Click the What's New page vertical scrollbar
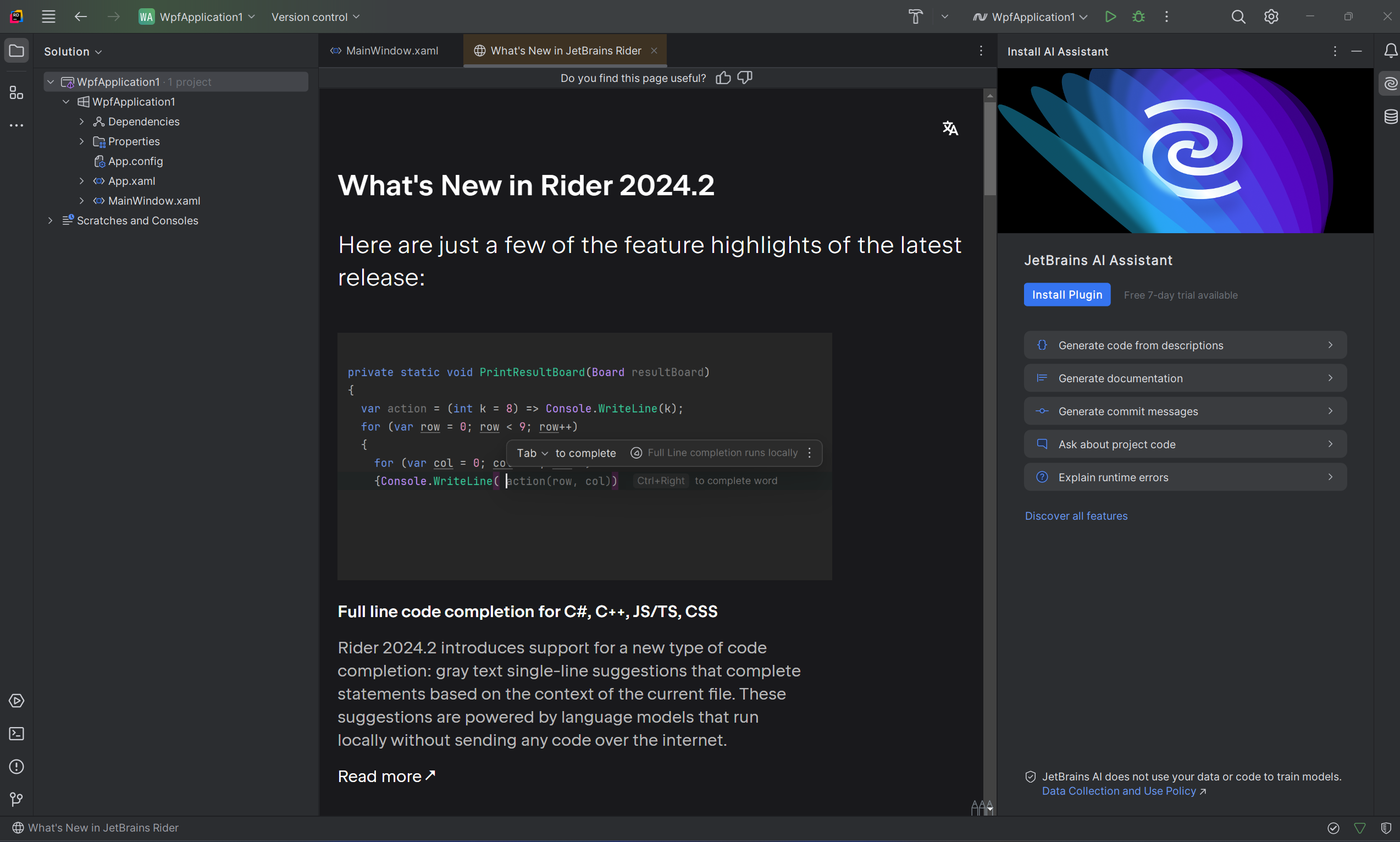 [x=989, y=148]
